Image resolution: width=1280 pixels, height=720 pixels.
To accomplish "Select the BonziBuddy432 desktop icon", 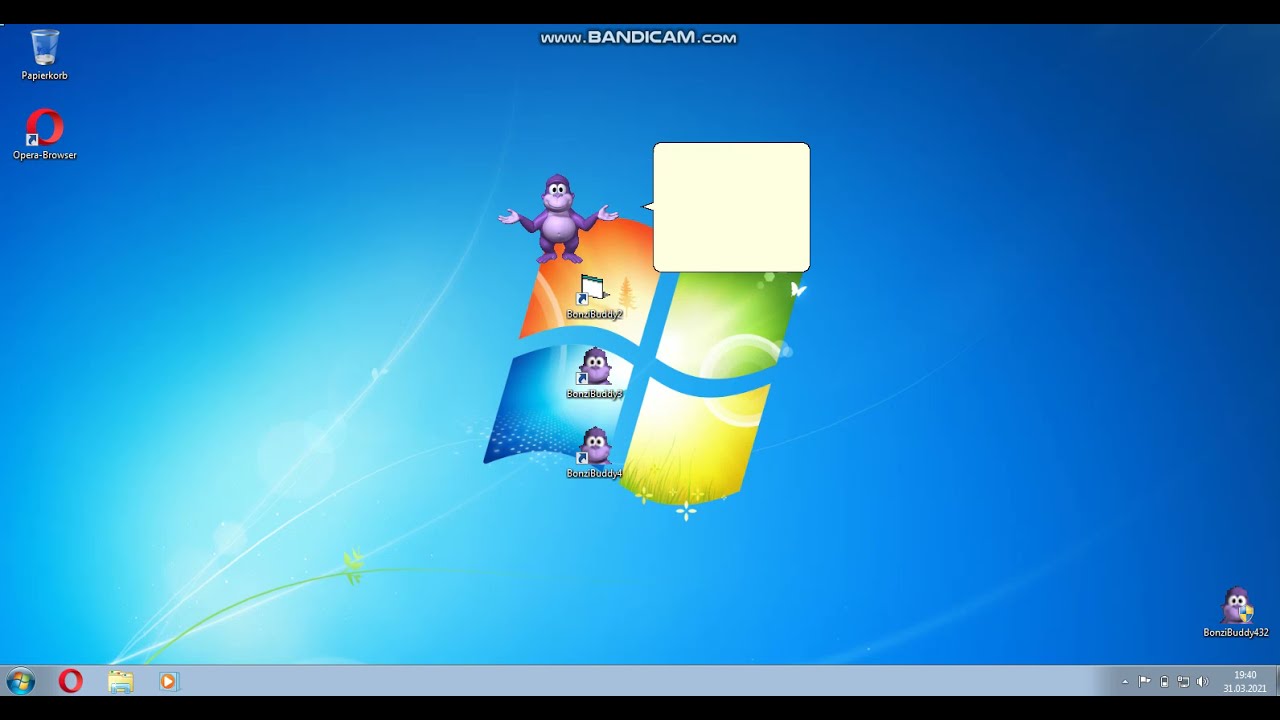I will 1236,612.
